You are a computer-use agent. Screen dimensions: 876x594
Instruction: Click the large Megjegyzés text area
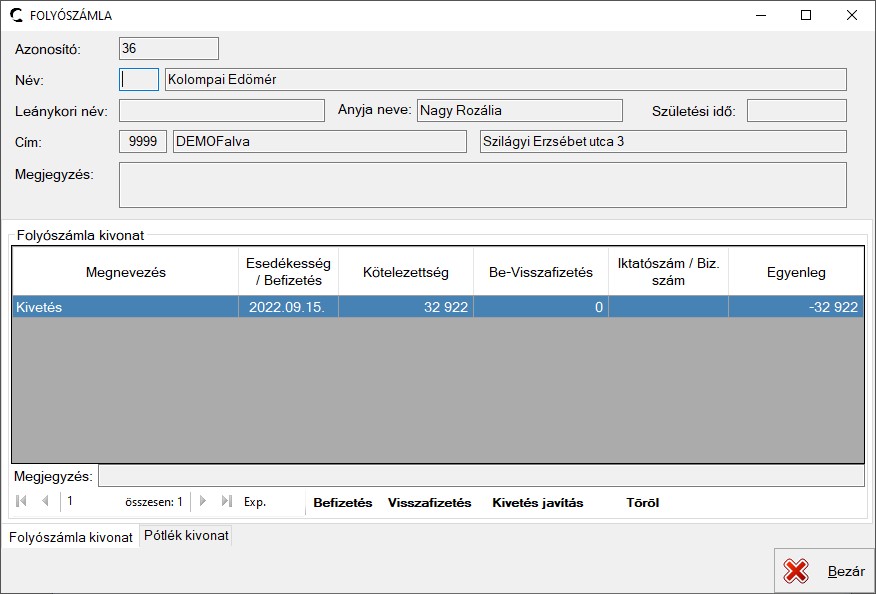(482, 185)
